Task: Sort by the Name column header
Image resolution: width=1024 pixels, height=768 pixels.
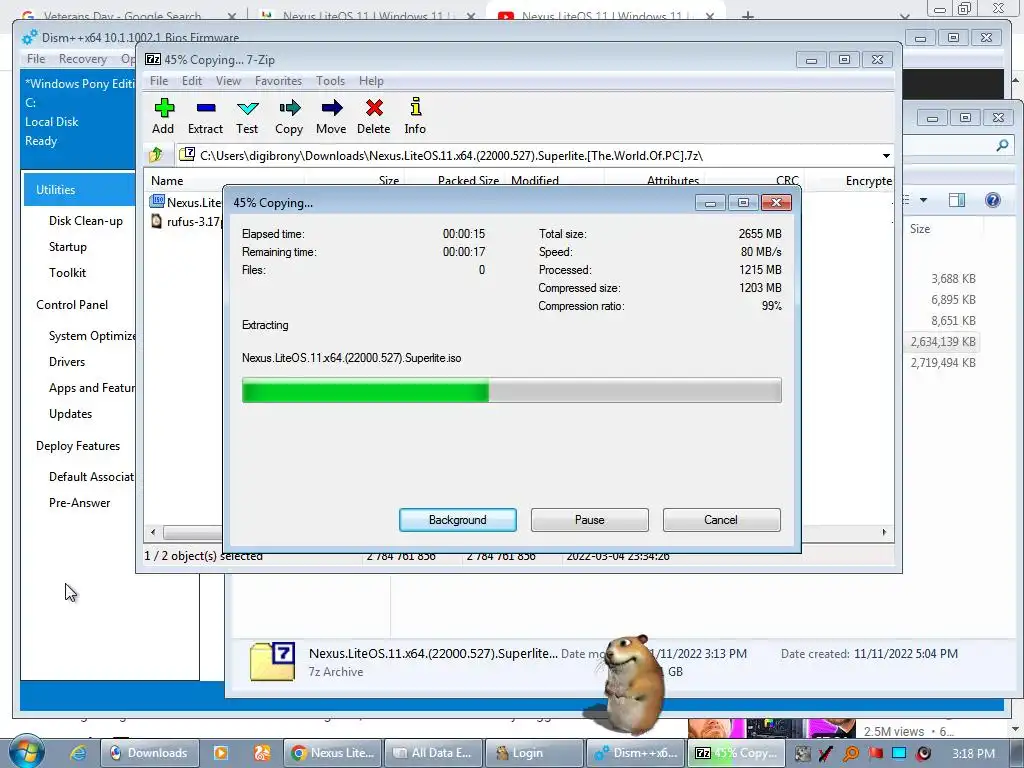Action: point(167,181)
